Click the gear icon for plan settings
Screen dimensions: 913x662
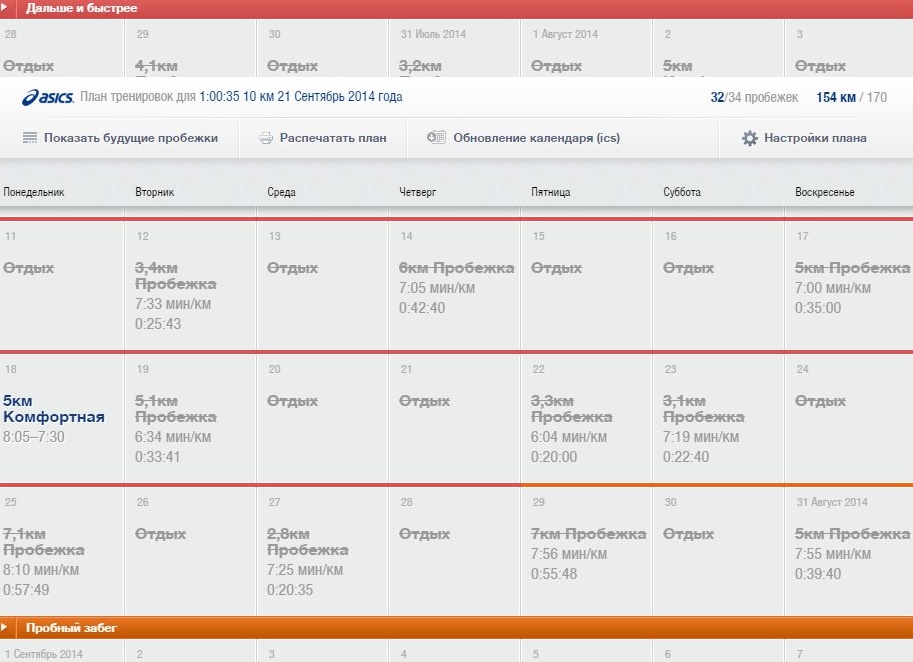pyautogui.click(x=750, y=138)
